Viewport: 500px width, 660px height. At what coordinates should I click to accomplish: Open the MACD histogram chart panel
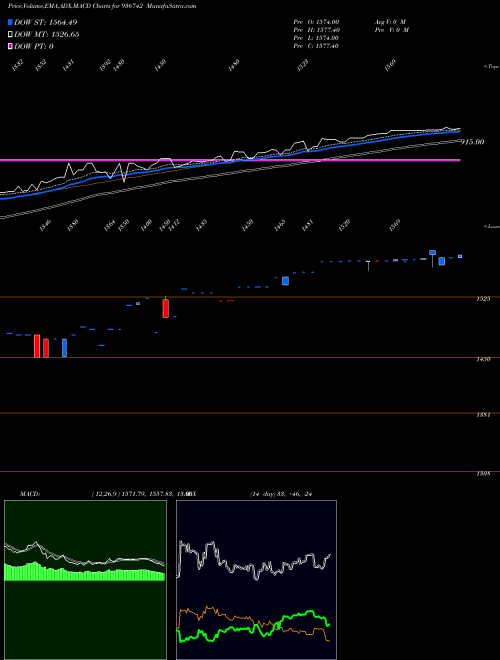[x=85, y=580]
